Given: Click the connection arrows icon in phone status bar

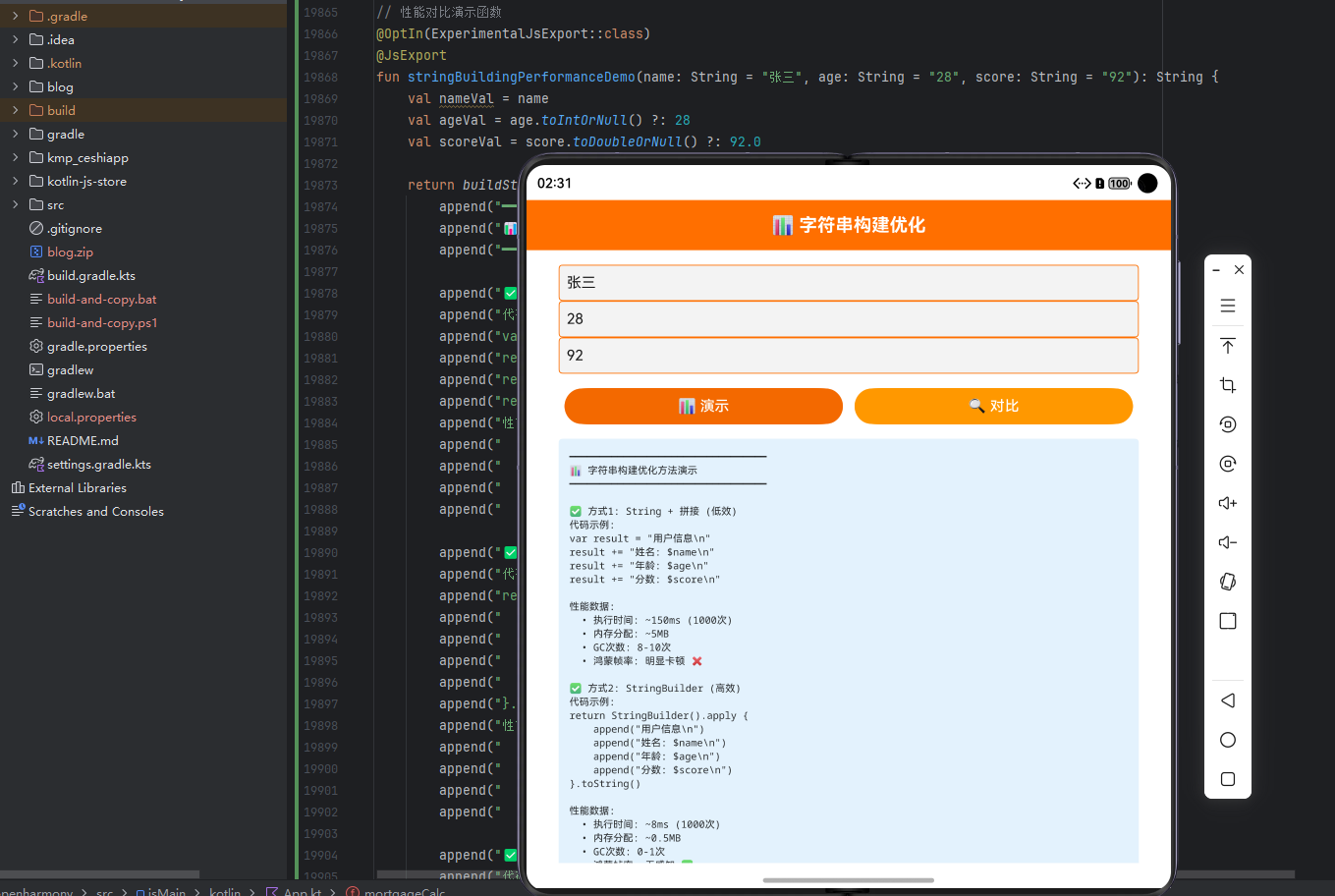Looking at the screenshot, I should coord(1082,184).
